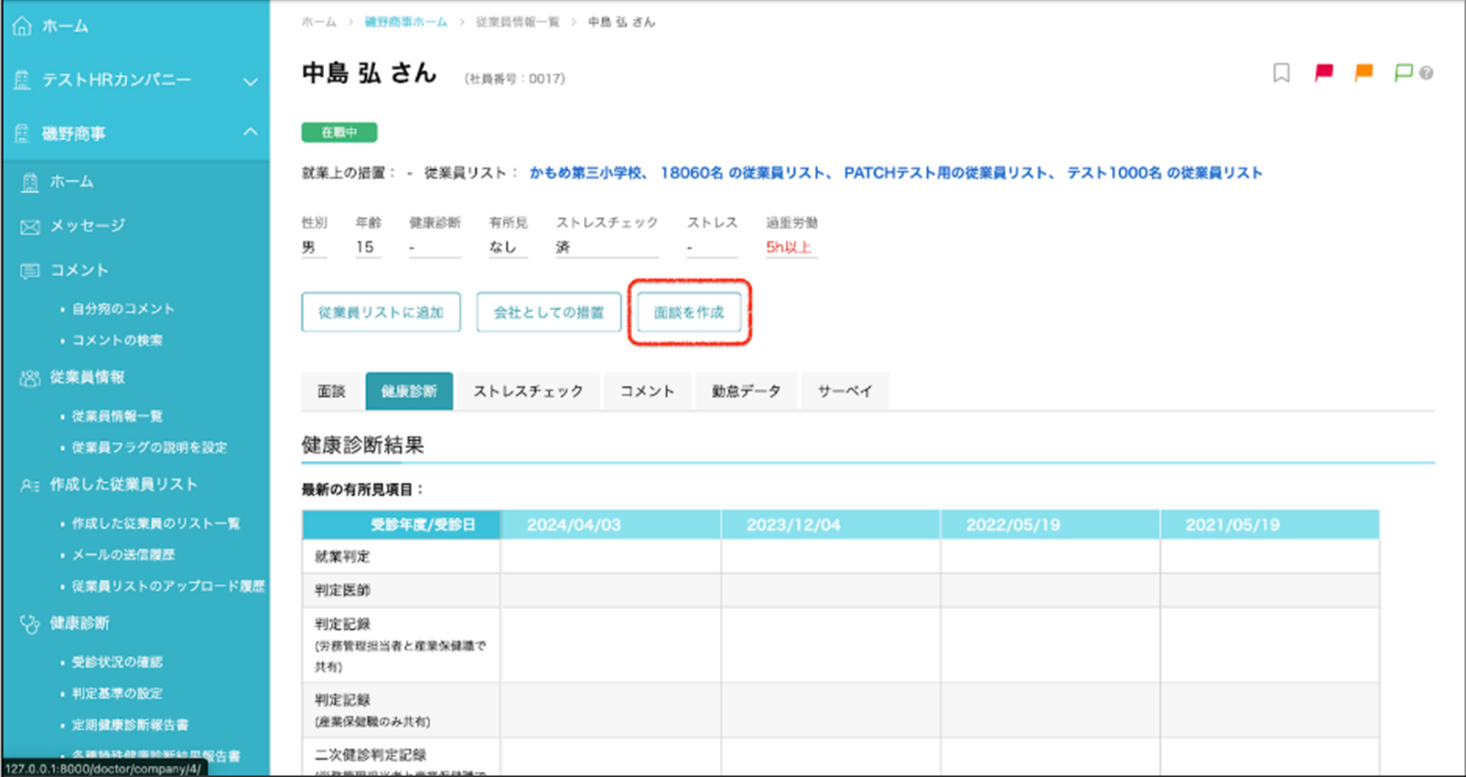This screenshot has height=777, width=1466.
Task: Open the 18060名 の従業員リスト link
Action: [x=743, y=173]
